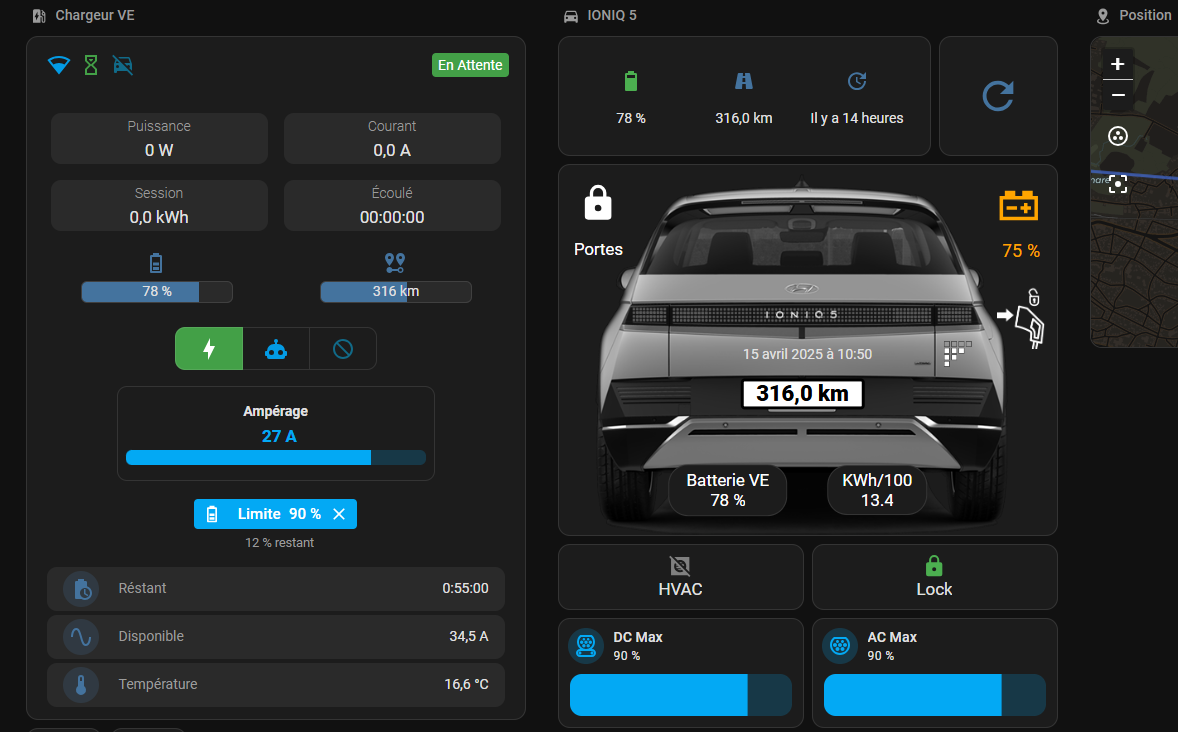Viewport: 1178px width, 732px height.
Task: Click the battery clock icon beside Réstant
Action: coord(81,588)
